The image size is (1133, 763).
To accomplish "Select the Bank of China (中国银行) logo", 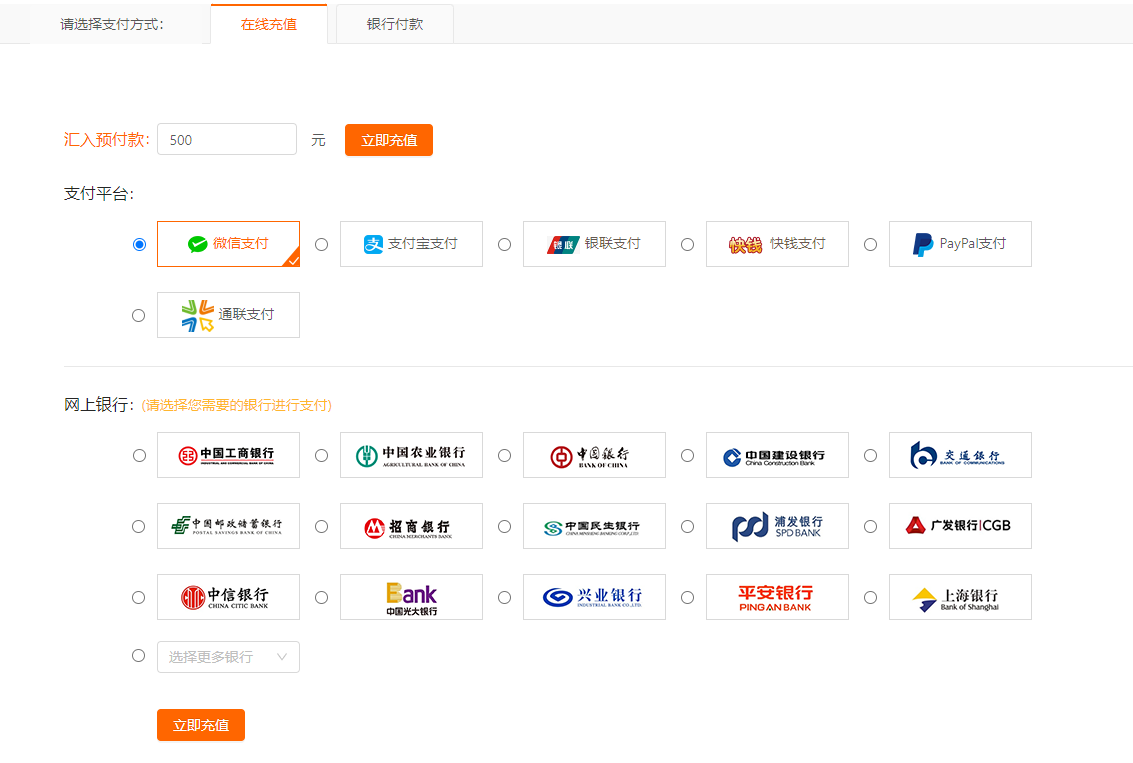I will click(594, 455).
